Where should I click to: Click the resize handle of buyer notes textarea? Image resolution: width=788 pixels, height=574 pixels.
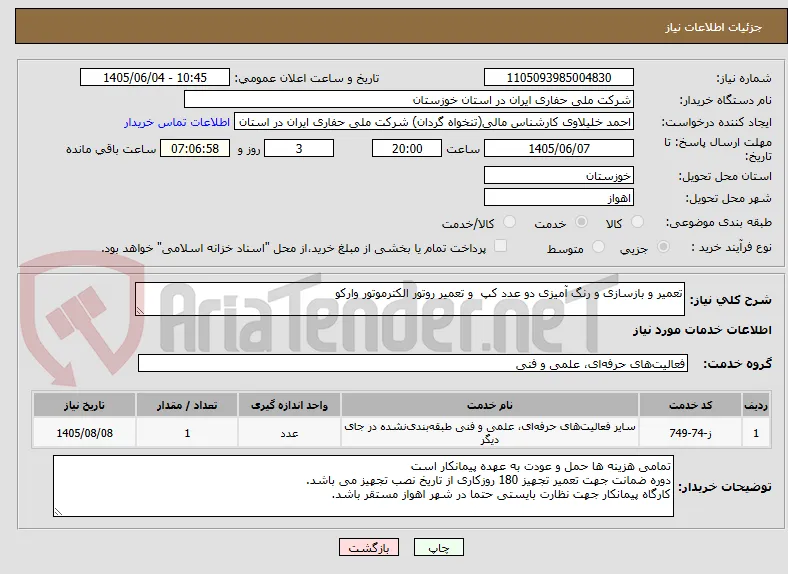pos(58,512)
